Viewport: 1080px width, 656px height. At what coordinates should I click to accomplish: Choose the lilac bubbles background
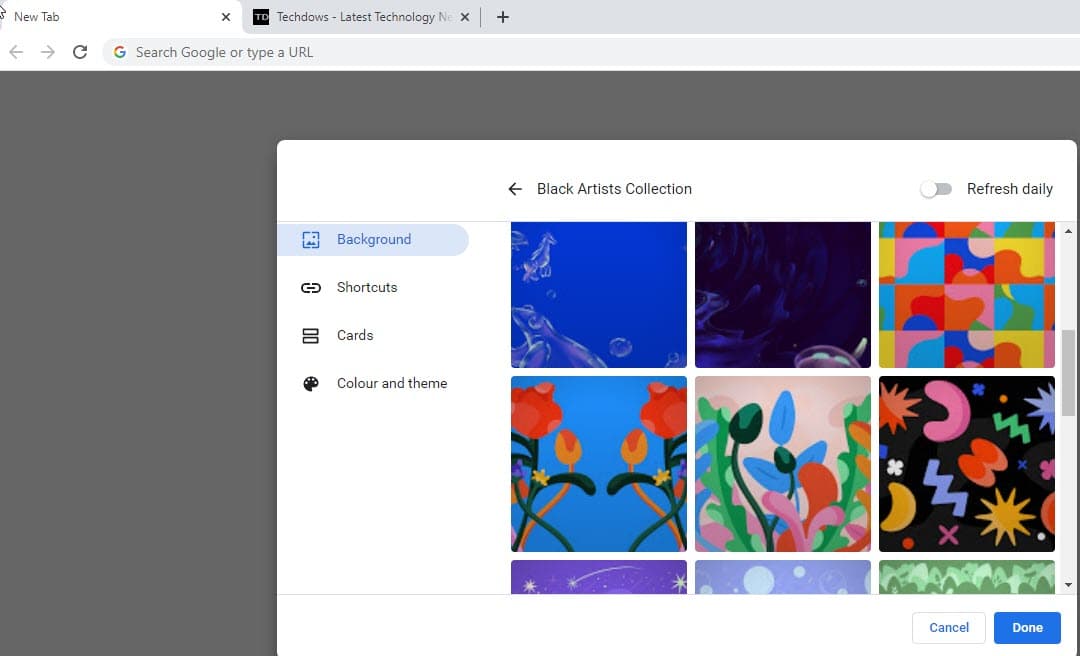pyautogui.click(x=782, y=577)
